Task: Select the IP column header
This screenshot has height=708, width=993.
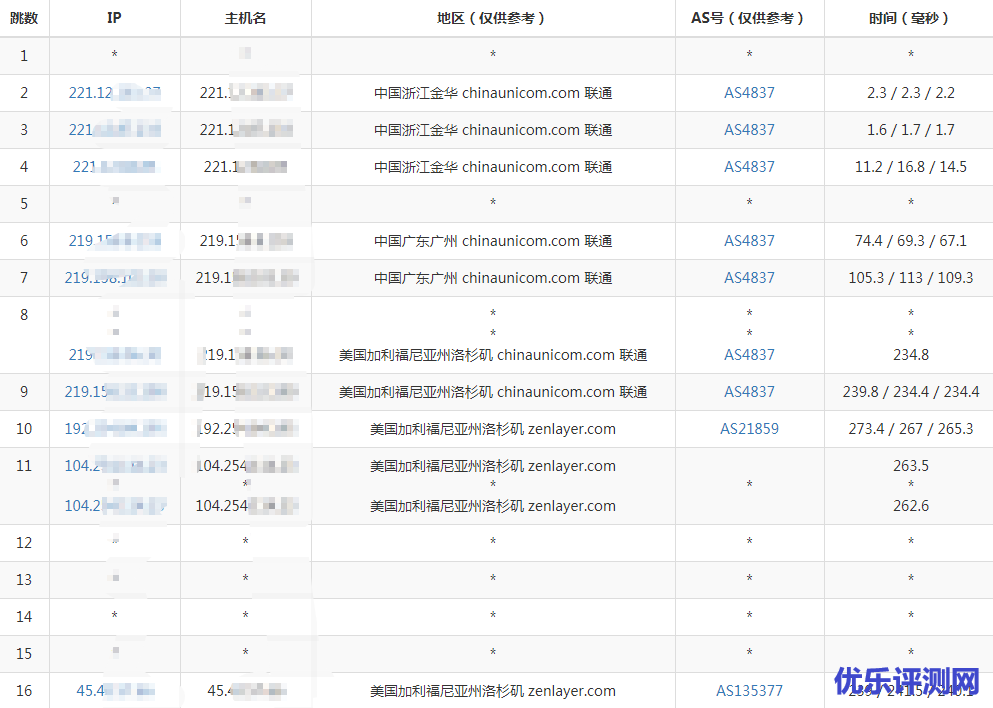Action: (x=114, y=18)
